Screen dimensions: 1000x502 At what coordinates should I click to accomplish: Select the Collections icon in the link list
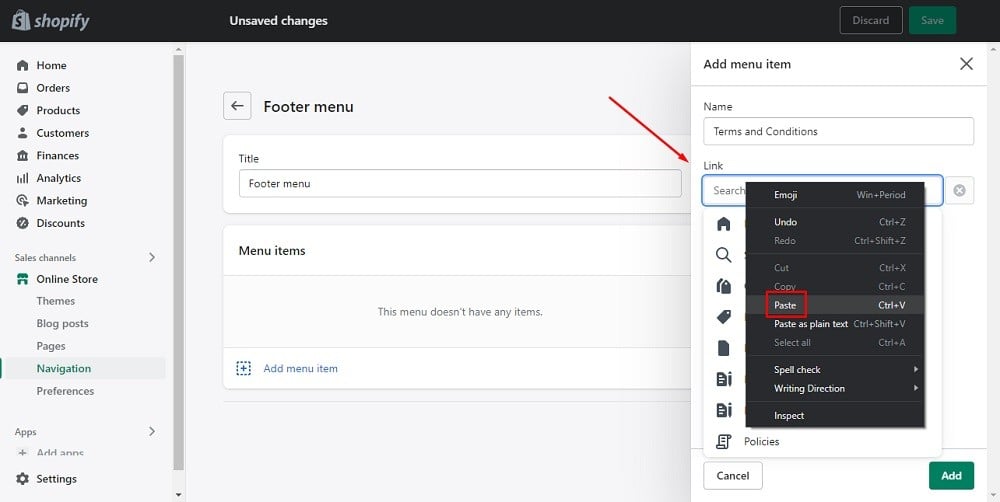pos(723,286)
